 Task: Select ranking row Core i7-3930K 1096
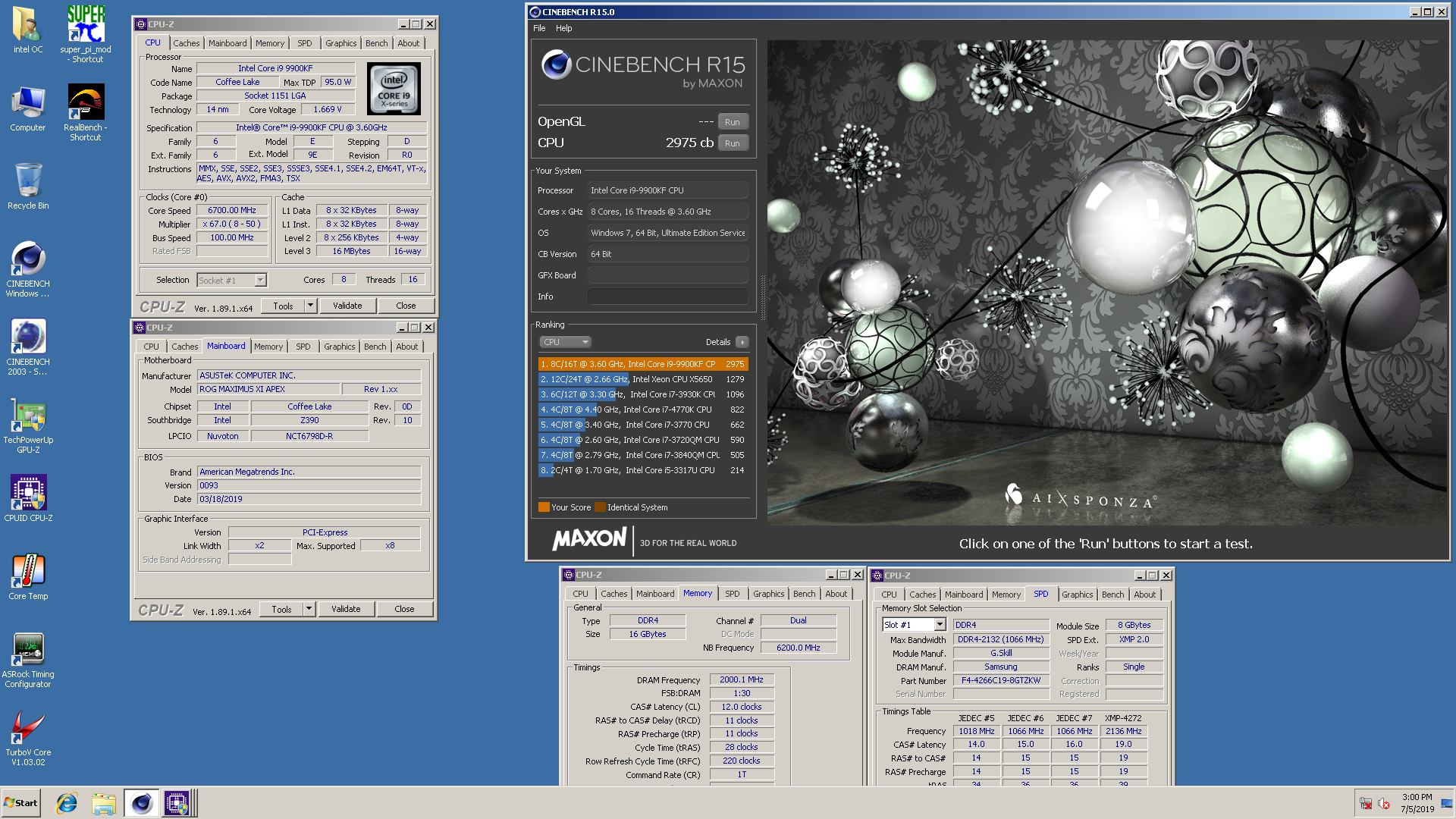pyautogui.click(x=643, y=394)
